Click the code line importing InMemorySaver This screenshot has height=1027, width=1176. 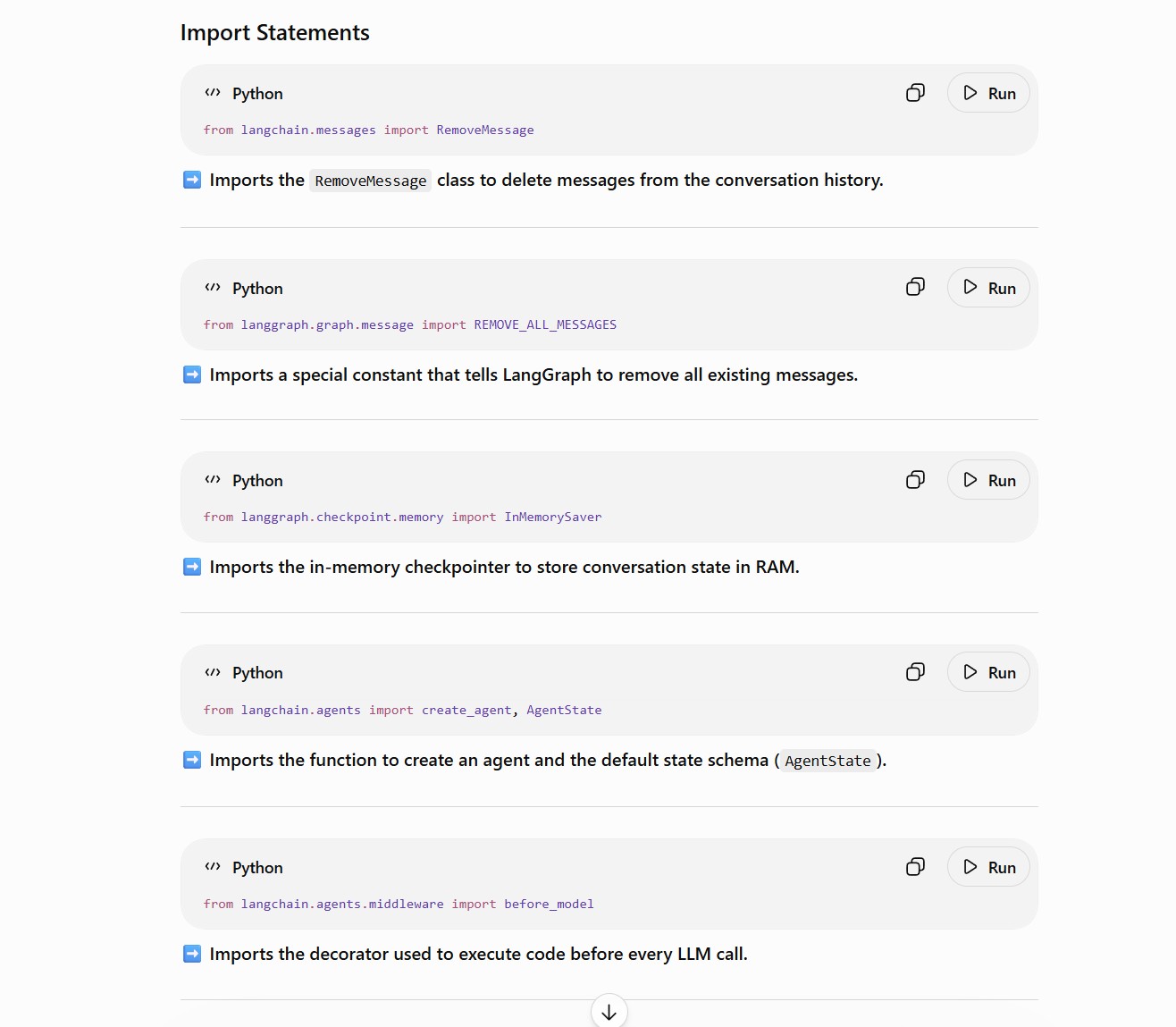(x=402, y=517)
